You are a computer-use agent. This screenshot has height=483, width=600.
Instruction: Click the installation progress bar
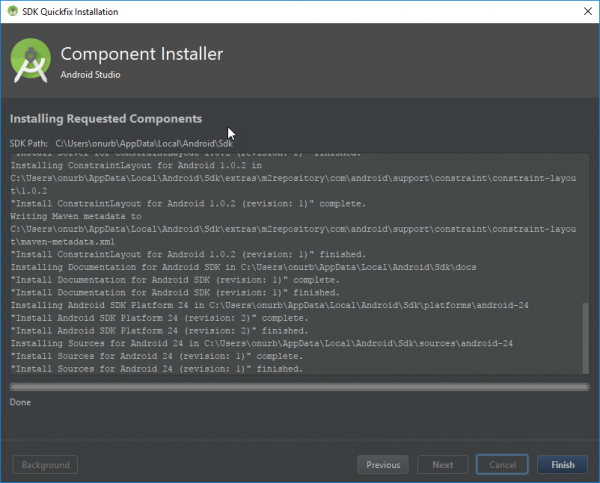[300, 387]
